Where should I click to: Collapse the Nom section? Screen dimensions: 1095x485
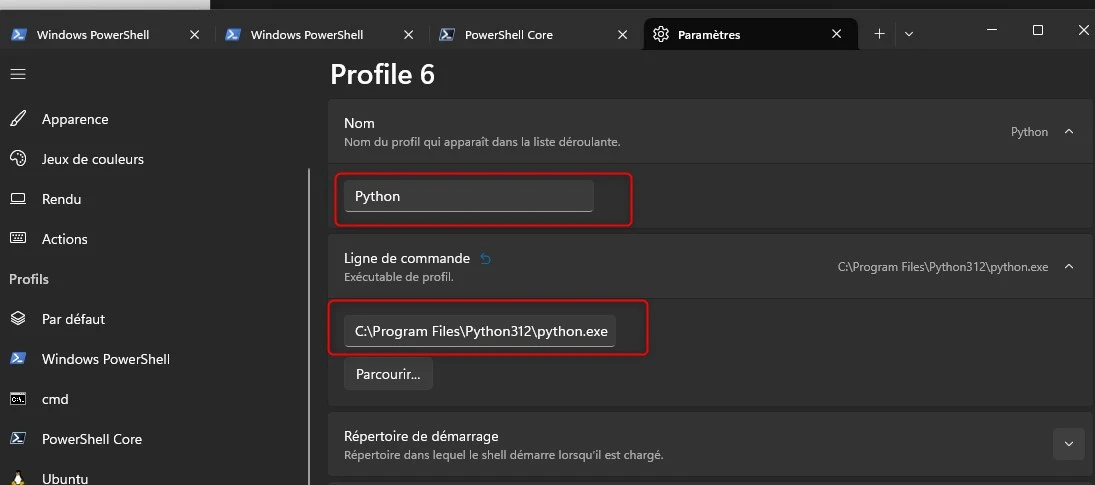[x=1068, y=131]
